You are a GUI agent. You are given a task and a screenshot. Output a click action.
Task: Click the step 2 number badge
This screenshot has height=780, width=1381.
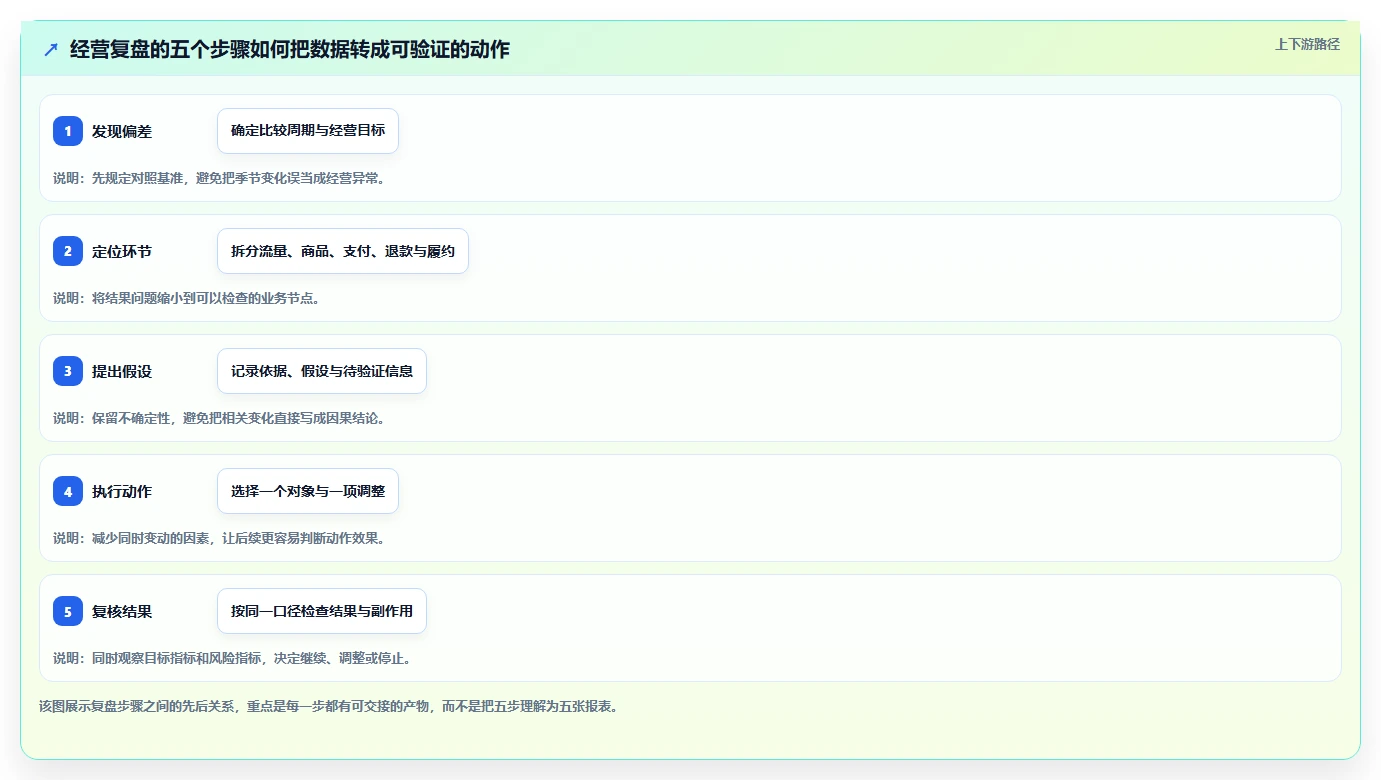click(68, 251)
